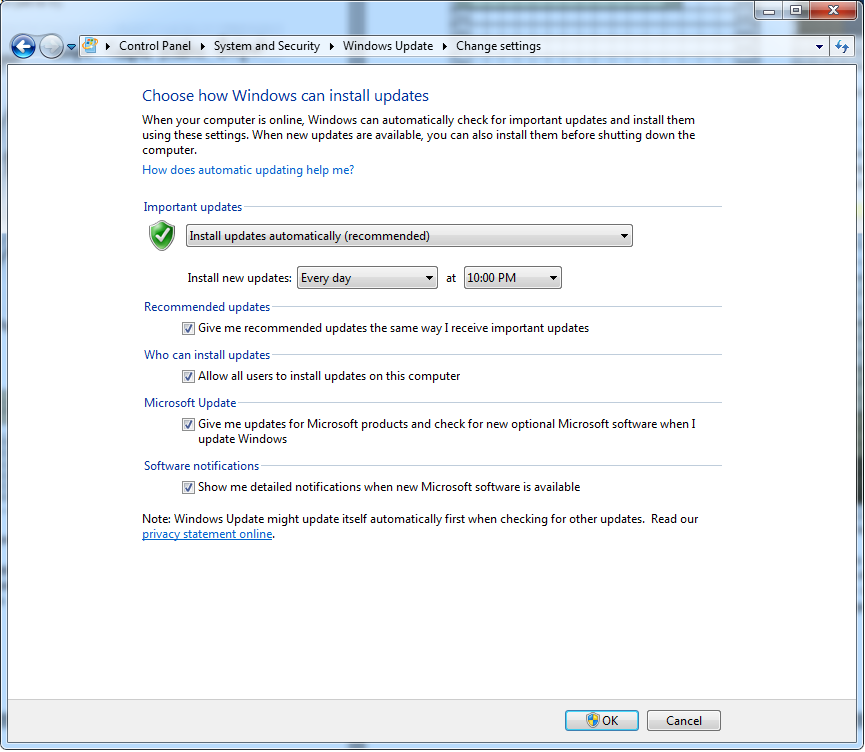Toggle 'Give me recommended updates' checkbox

[188, 328]
